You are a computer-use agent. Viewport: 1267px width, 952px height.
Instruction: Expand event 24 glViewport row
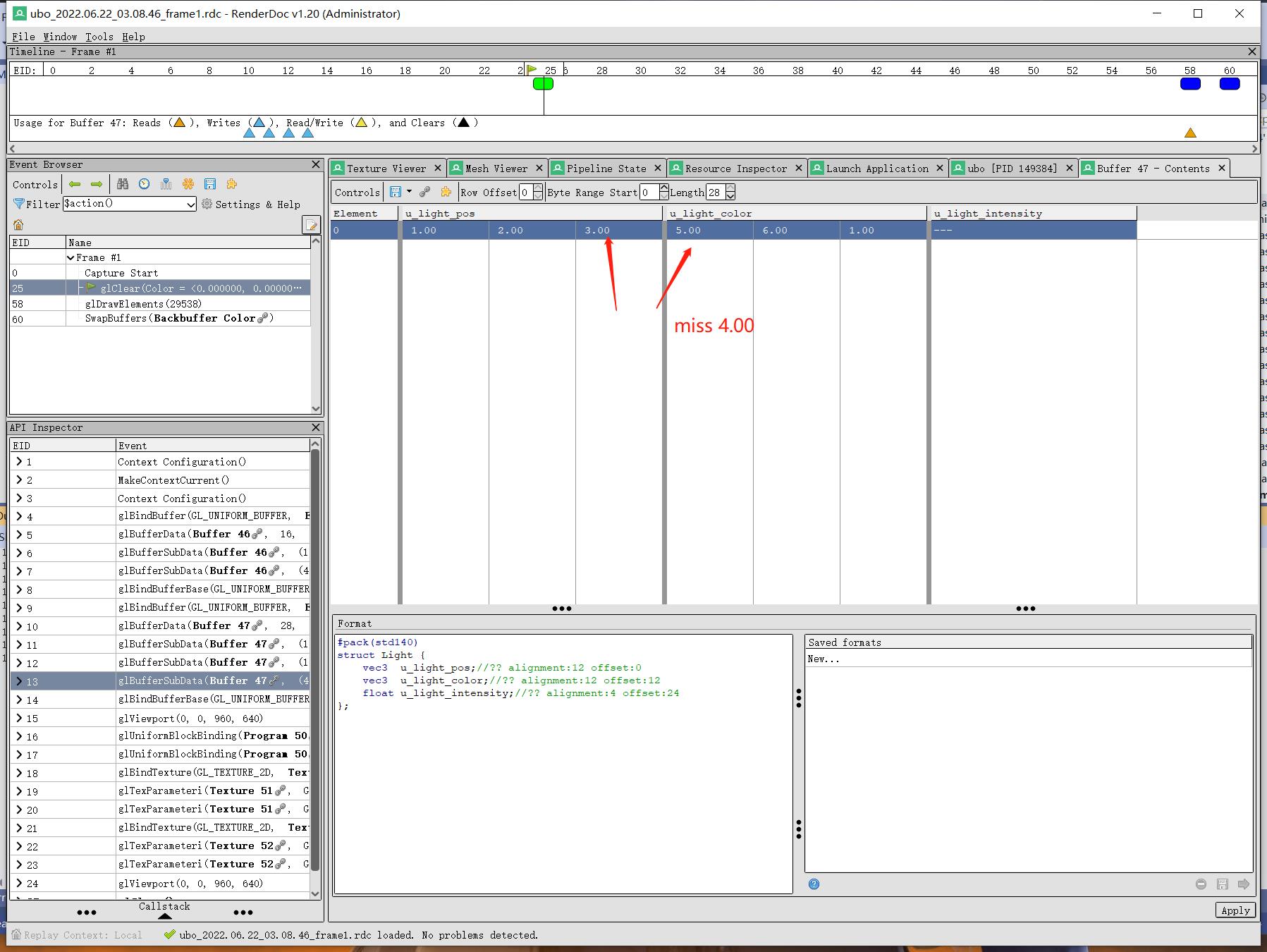pyautogui.click(x=19, y=883)
